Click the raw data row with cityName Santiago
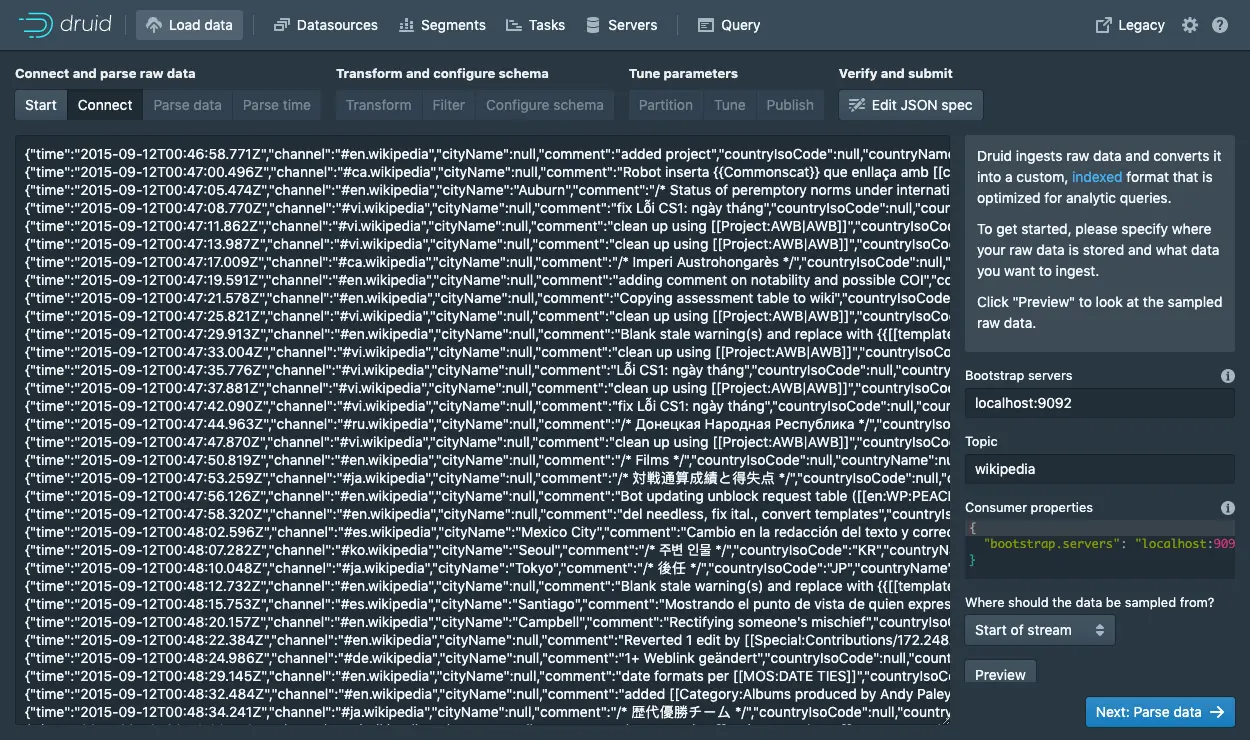Viewport: 1250px width, 740px height. [487, 604]
